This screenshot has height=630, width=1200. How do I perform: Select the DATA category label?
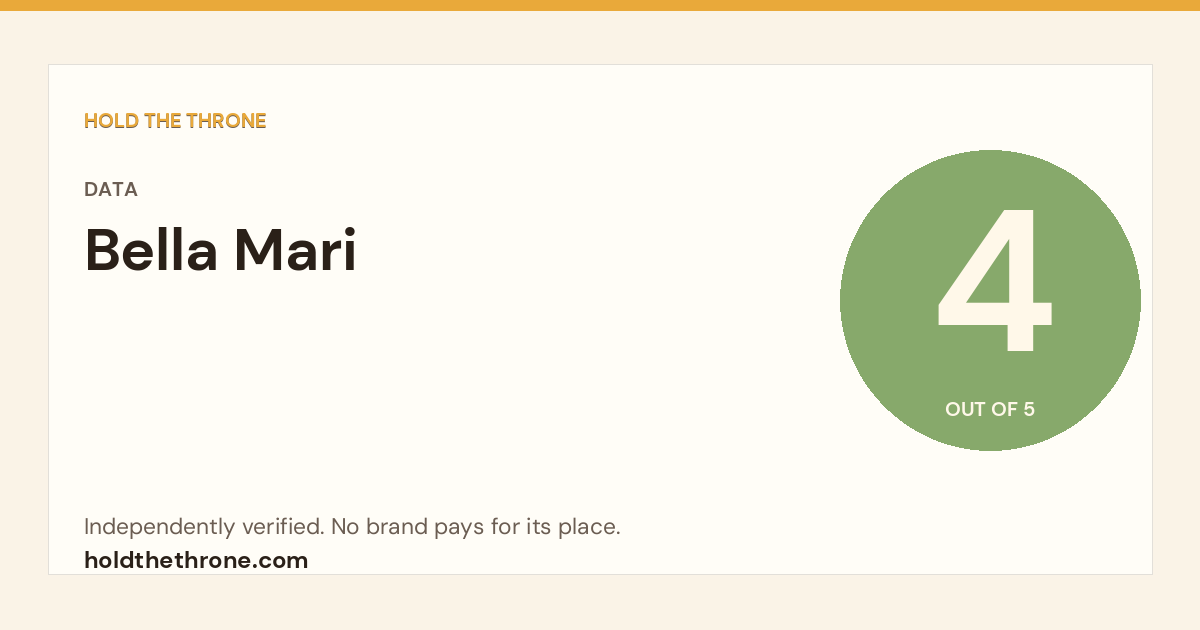click(111, 190)
